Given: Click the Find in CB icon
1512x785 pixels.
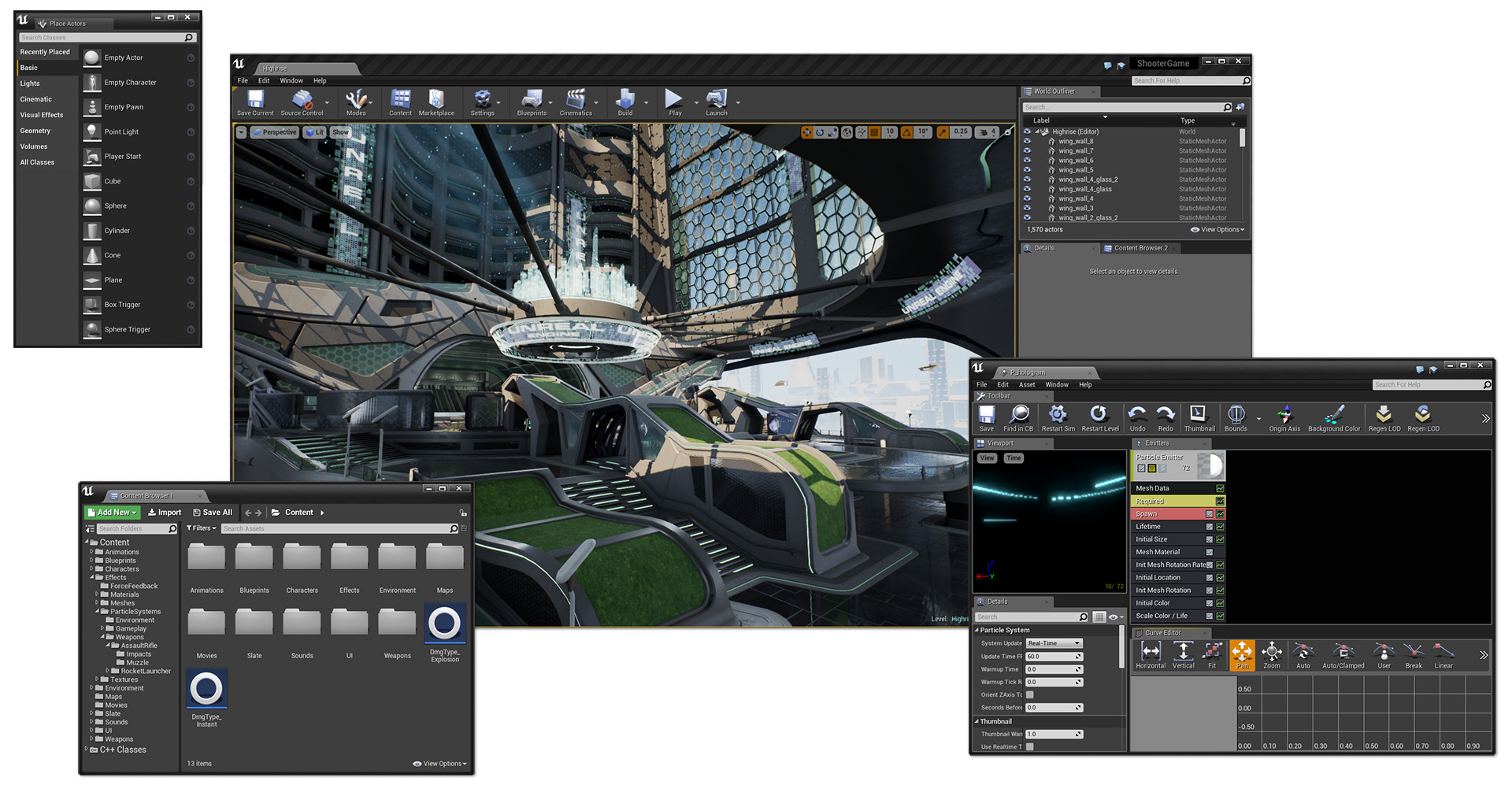Looking at the screenshot, I should (x=1018, y=417).
